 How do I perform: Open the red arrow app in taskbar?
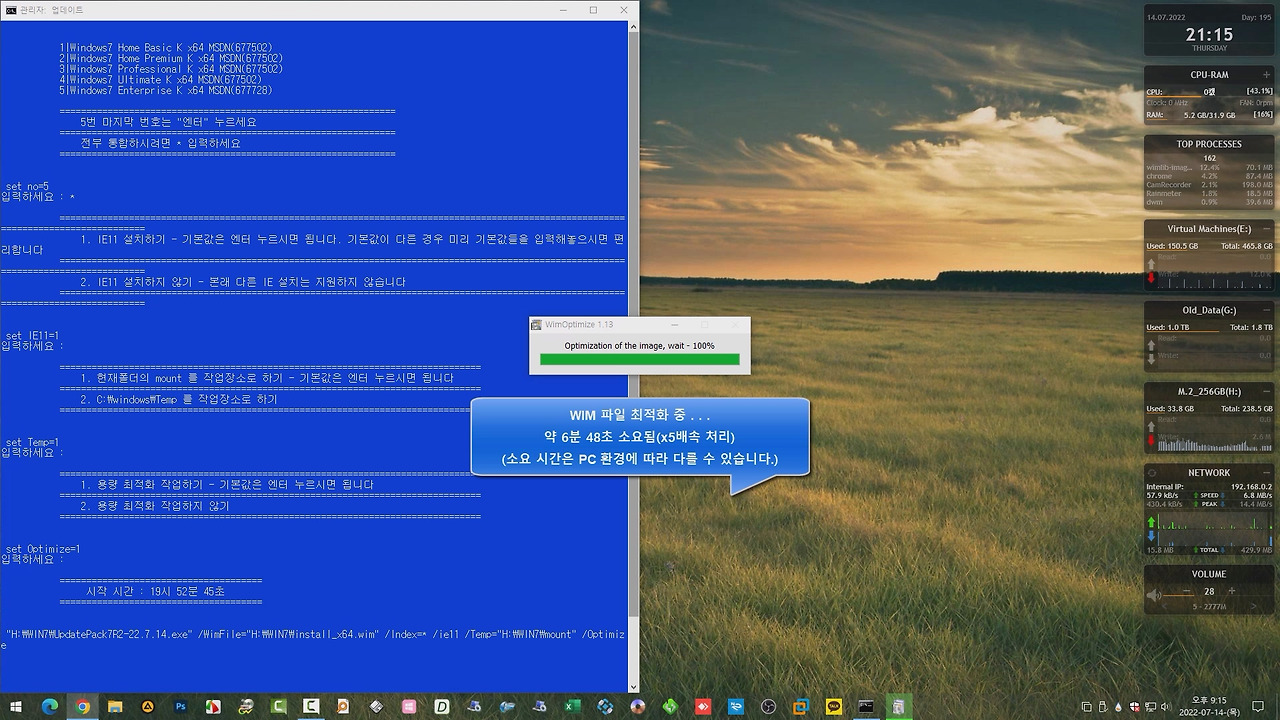[703, 707]
